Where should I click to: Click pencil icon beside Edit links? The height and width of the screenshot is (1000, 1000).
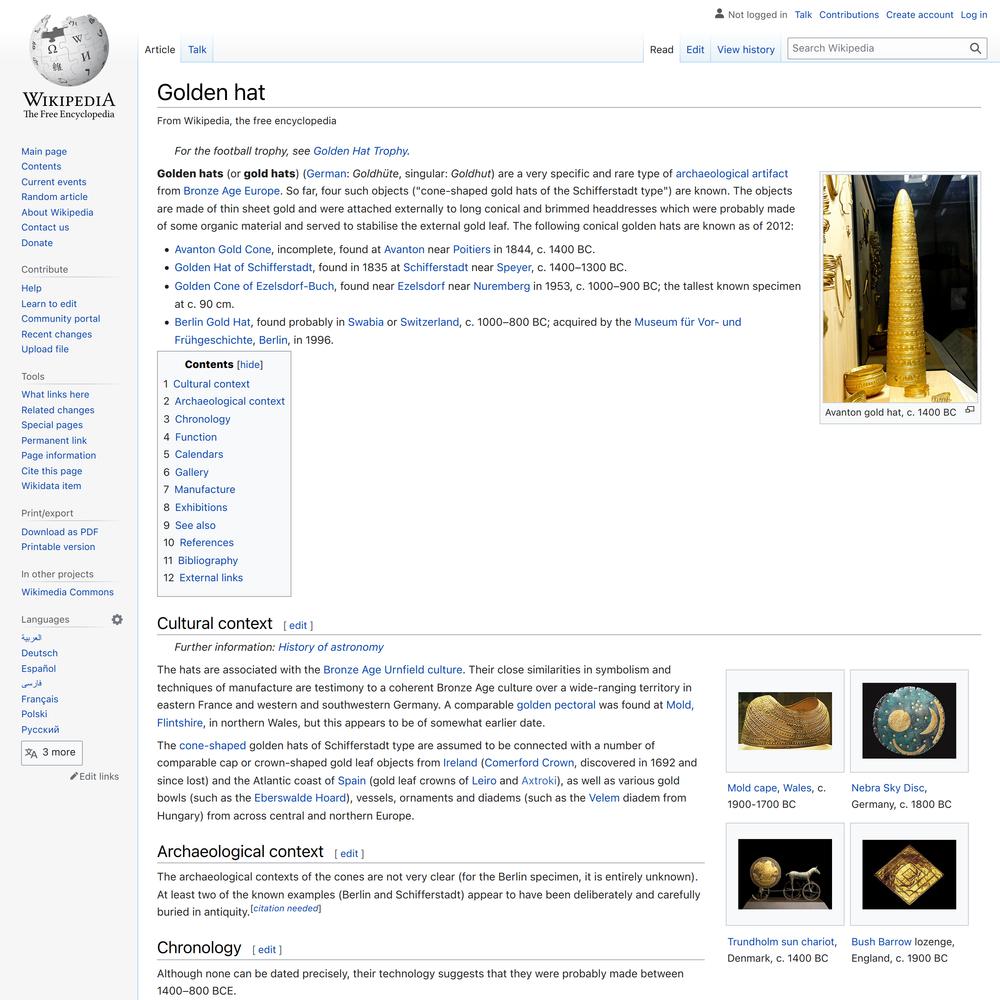pyautogui.click(x=74, y=776)
